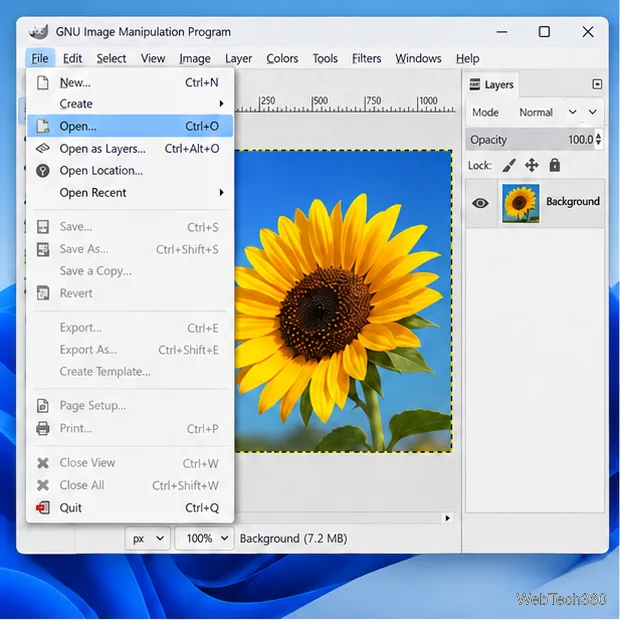Click the Page Setup icon
620x620 pixels.
point(42,406)
